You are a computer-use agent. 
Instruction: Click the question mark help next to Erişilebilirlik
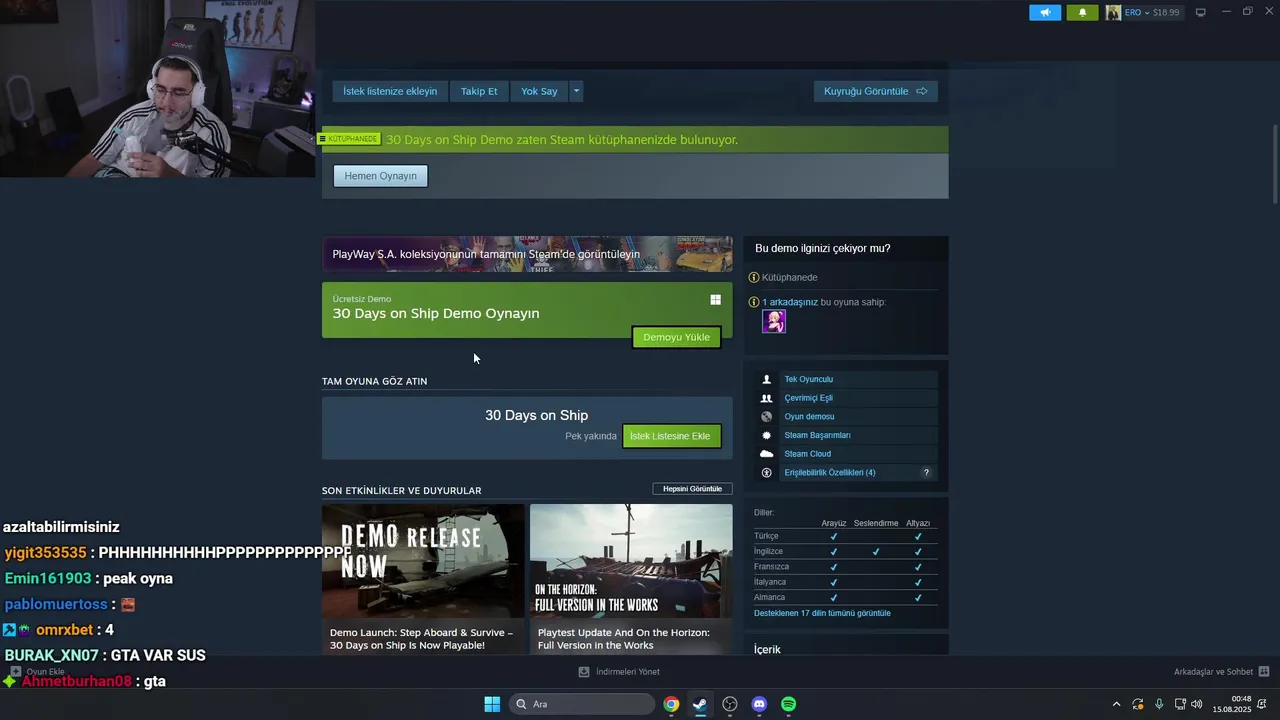tap(926, 472)
